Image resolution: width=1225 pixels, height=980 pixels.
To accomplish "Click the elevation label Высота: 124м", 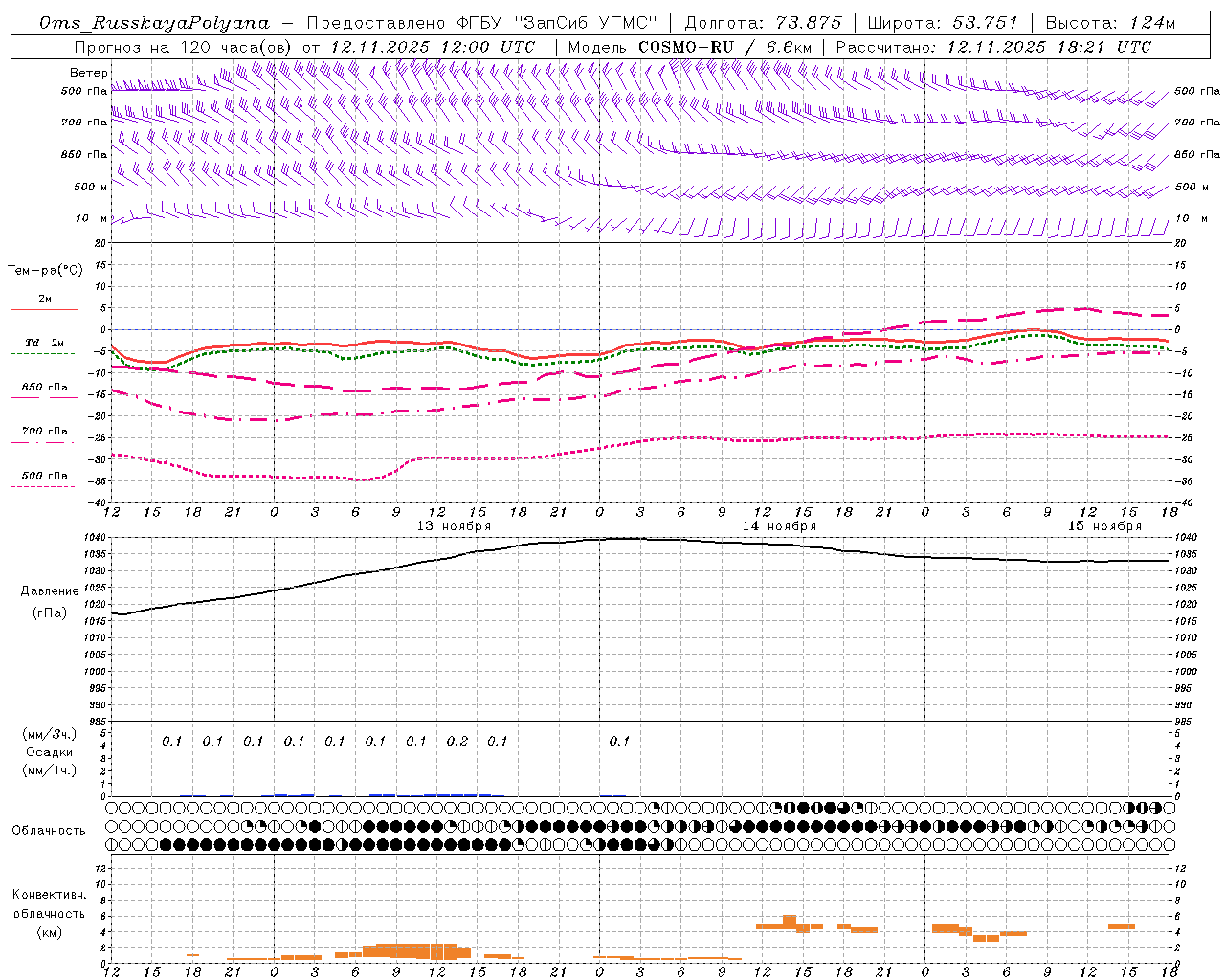I will (1110, 23).
